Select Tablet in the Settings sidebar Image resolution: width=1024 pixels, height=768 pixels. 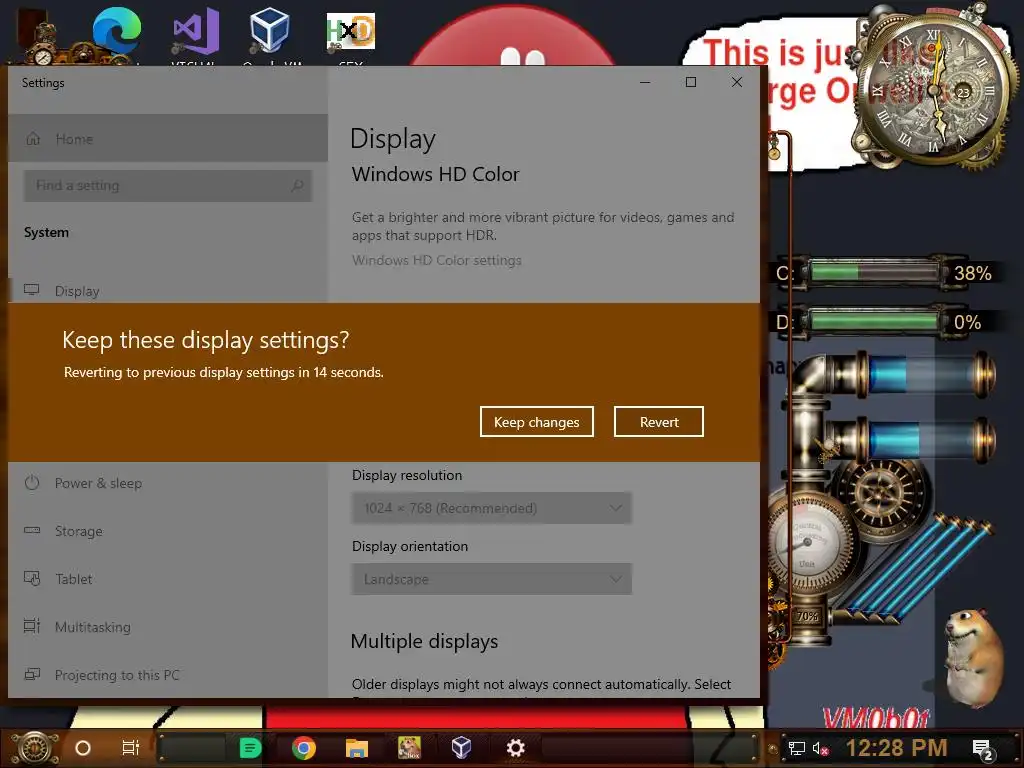tap(168, 579)
